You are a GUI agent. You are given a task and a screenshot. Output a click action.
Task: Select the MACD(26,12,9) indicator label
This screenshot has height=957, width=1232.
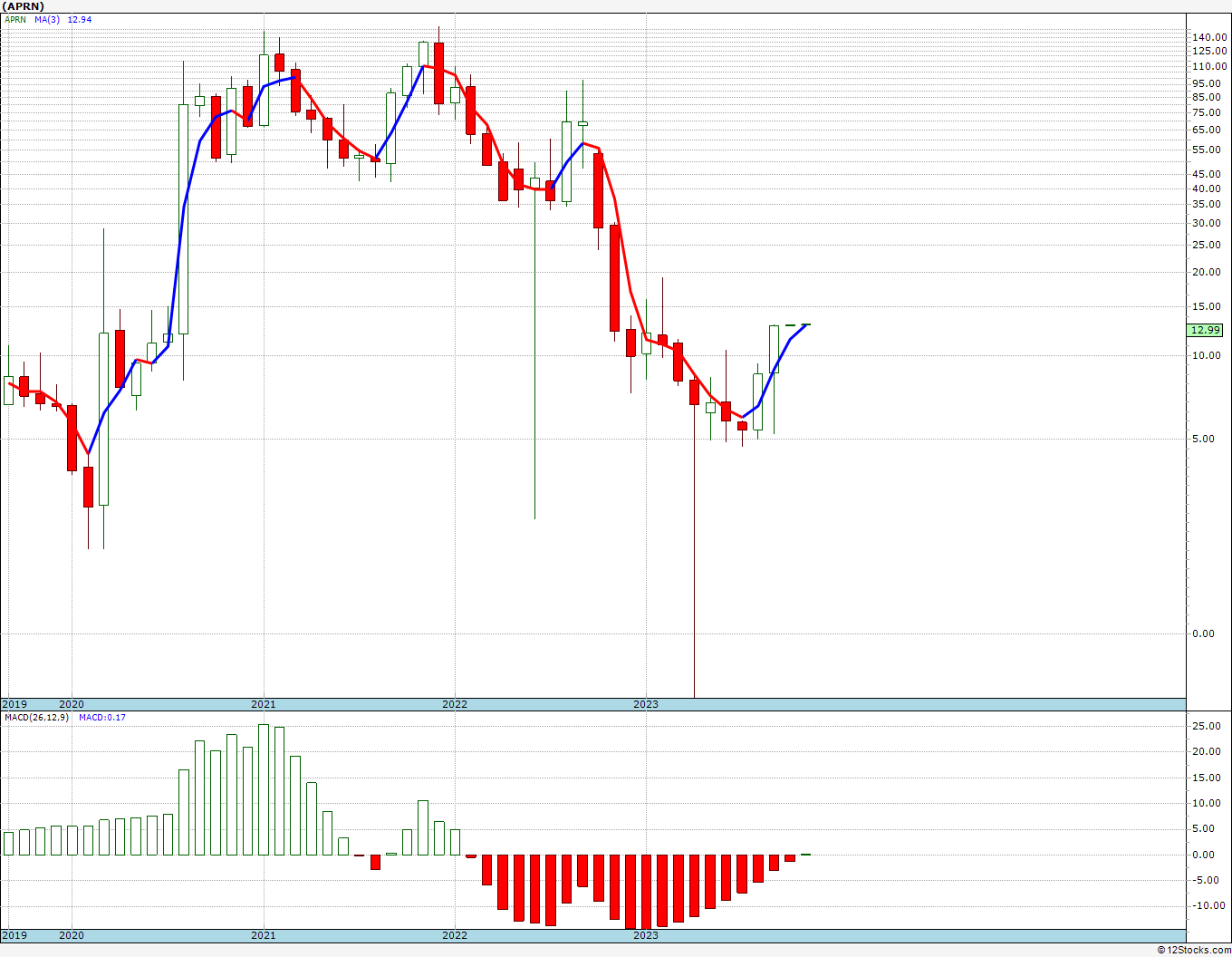click(x=37, y=717)
